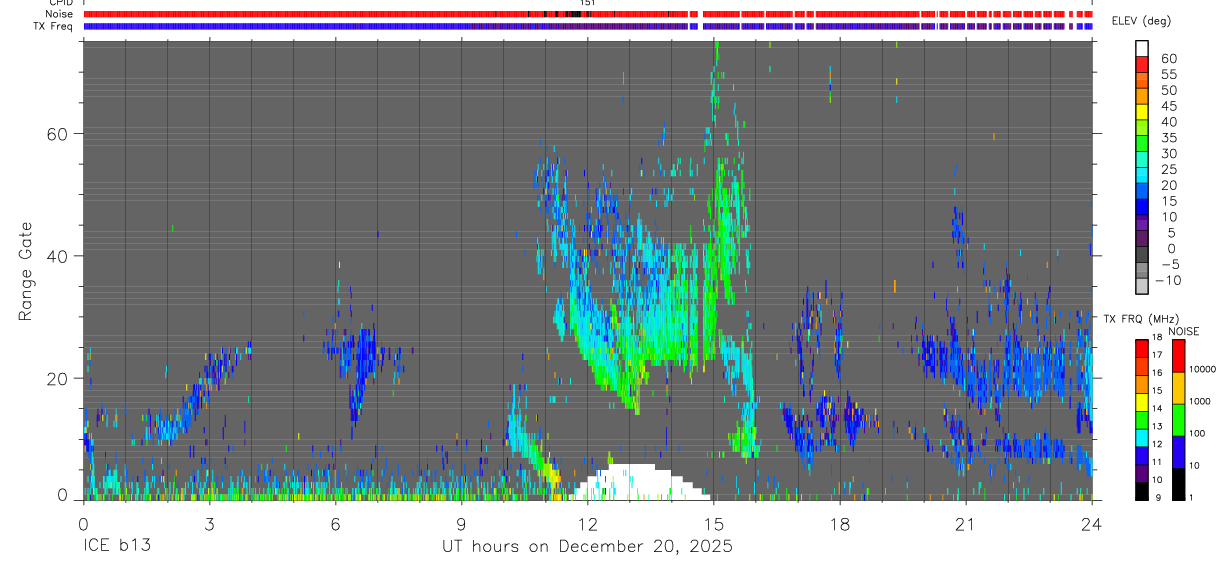Click the 'Range Gate' y-axis title
Screen dimensions: 1228x567
[26, 272]
